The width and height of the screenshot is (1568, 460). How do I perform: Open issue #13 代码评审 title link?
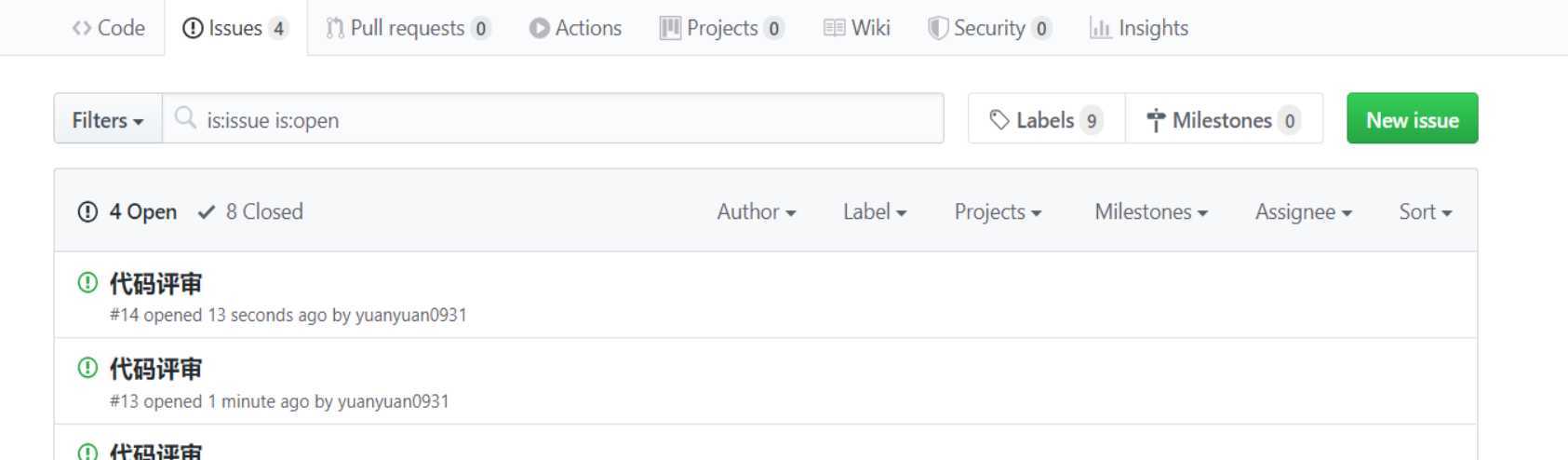point(155,369)
